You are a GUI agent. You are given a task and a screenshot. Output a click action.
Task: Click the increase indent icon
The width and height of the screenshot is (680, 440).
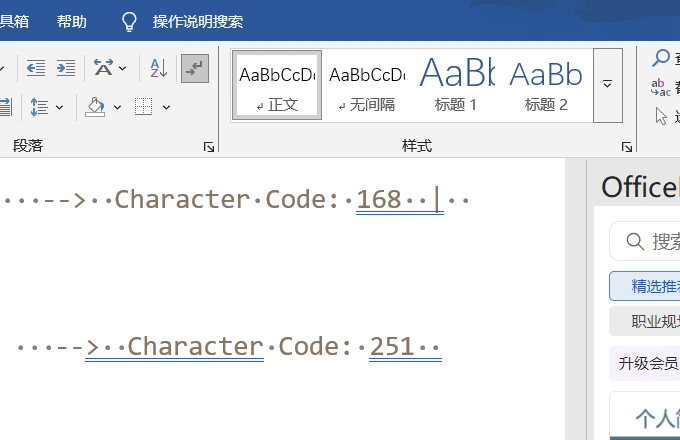(66, 68)
